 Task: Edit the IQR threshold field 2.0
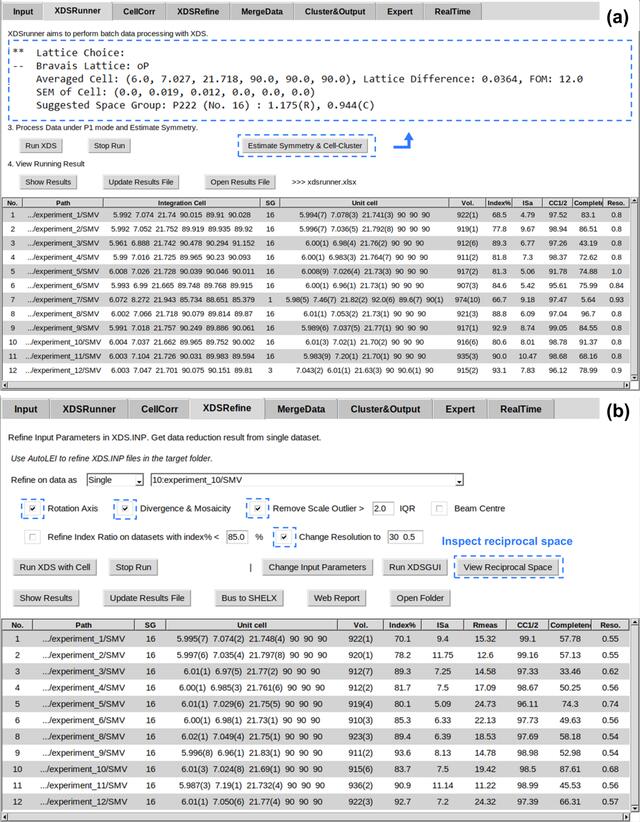click(x=383, y=509)
